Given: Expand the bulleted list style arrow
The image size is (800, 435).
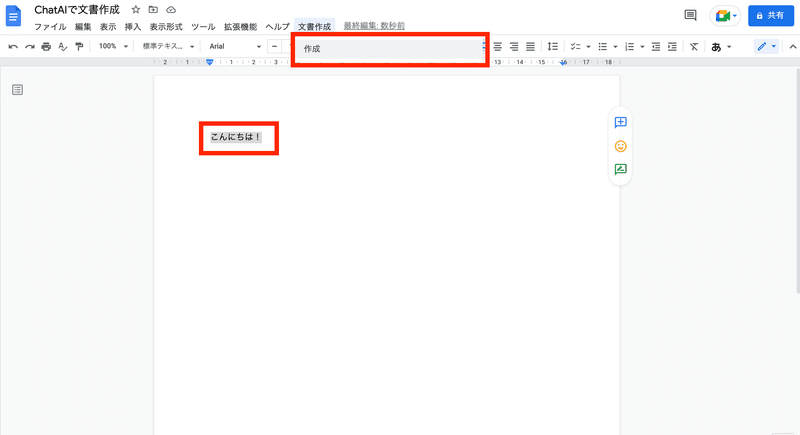Looking at the screenshot, I should (615, 47).
